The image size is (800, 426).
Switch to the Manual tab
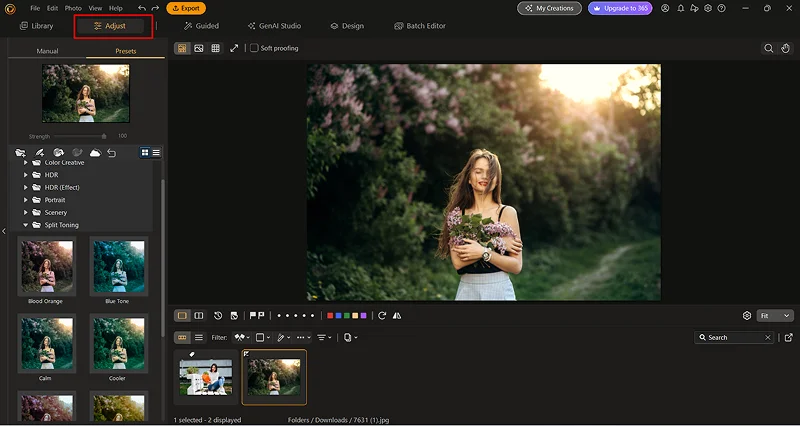click(x=47, y=51)
